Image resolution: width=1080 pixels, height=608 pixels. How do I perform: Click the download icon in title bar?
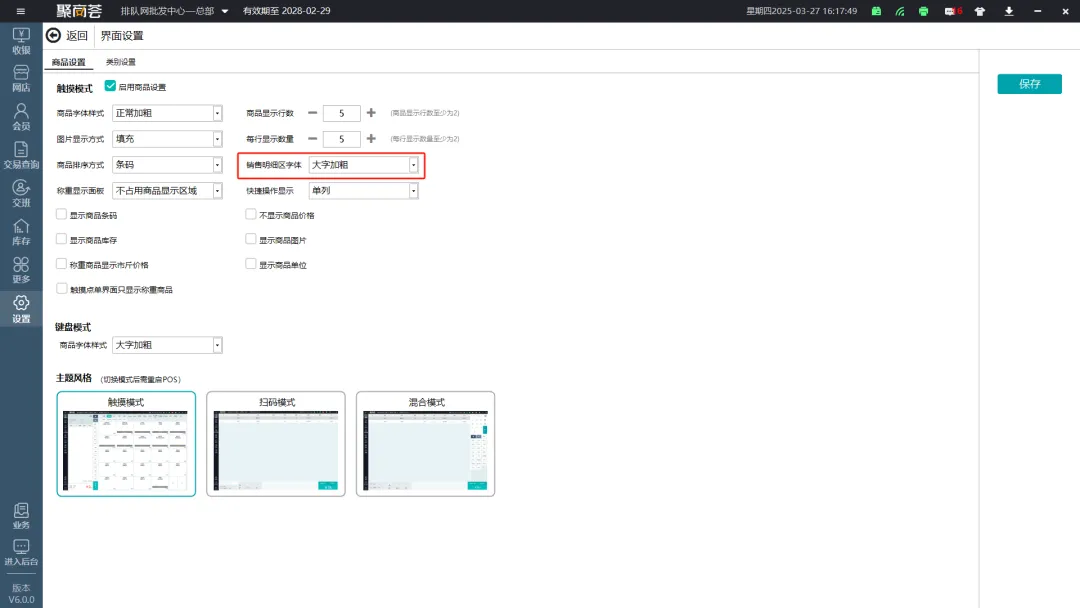click(x=1009, y=11)
